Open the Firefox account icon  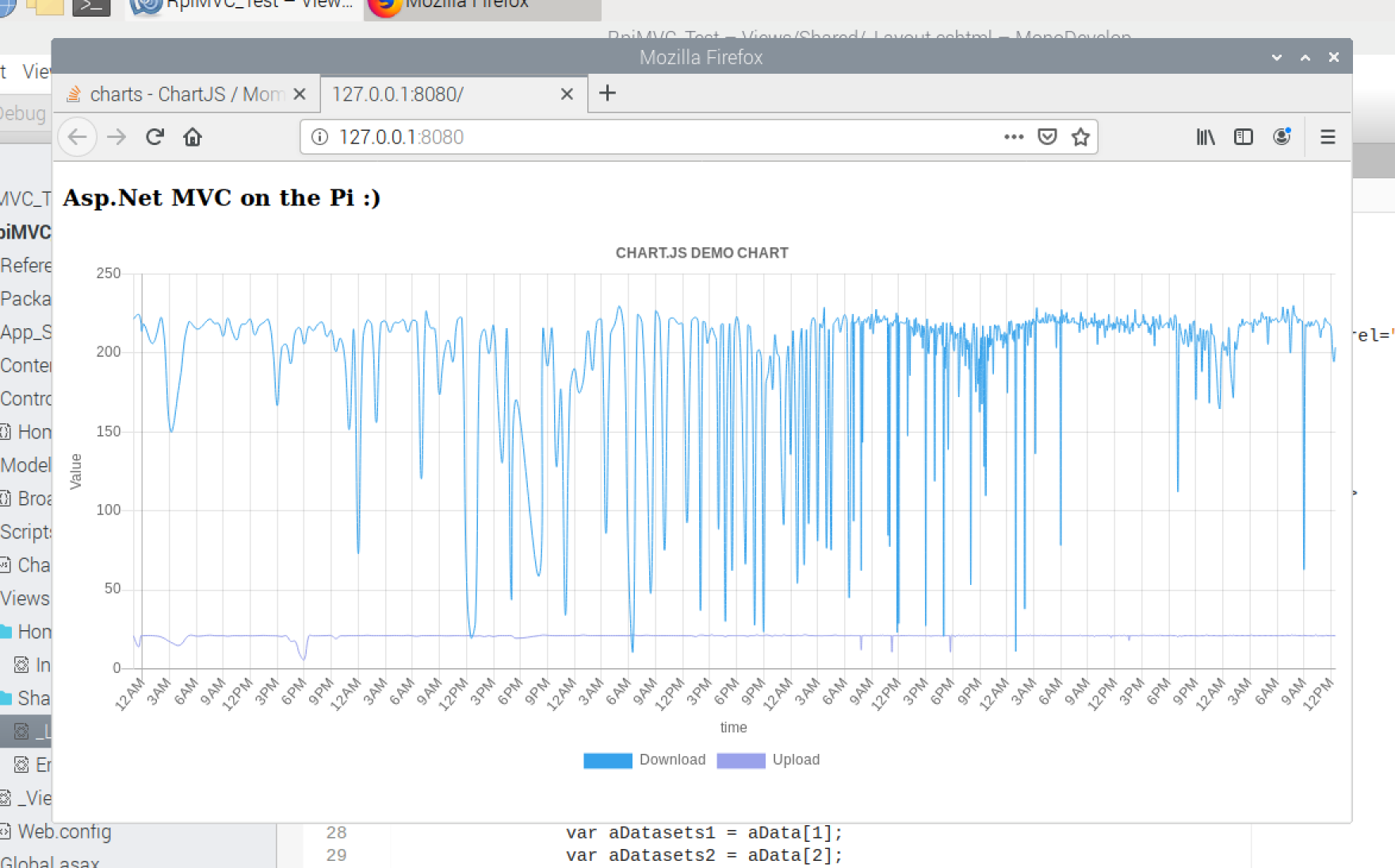coord(1282,137)
